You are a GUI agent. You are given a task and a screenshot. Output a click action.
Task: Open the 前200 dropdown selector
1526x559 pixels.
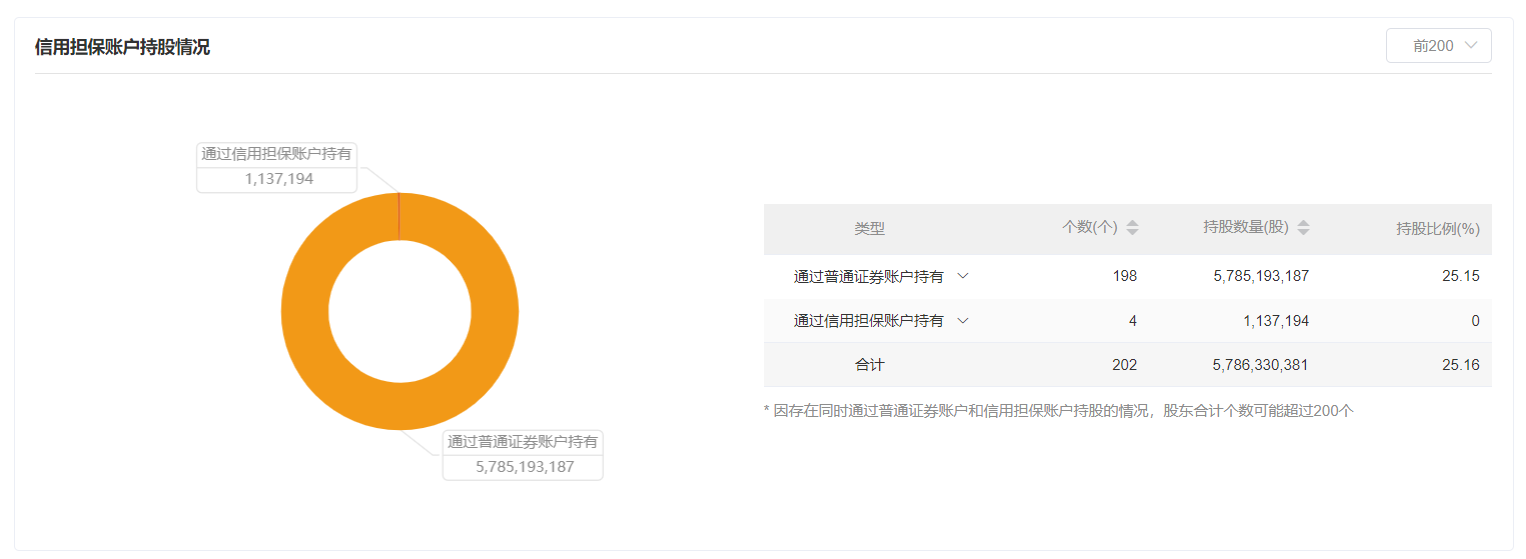tap(1438, 46)
